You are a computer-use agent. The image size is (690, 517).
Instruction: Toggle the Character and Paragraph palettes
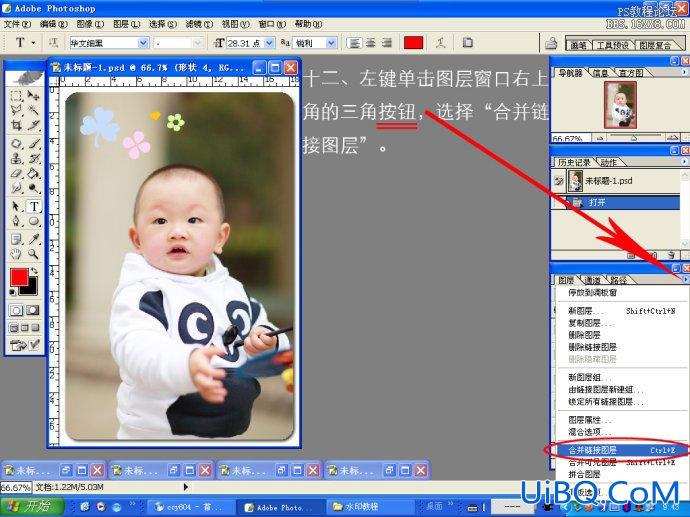467,43
